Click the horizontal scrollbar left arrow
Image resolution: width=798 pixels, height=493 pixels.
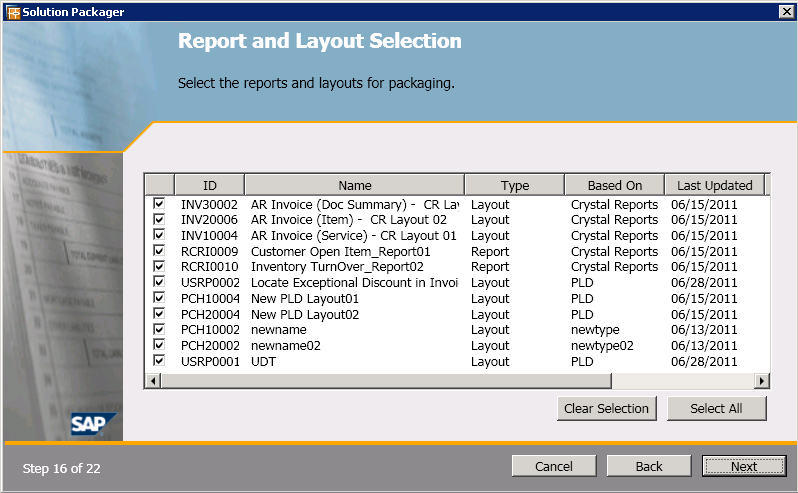[x=153, y=381]
